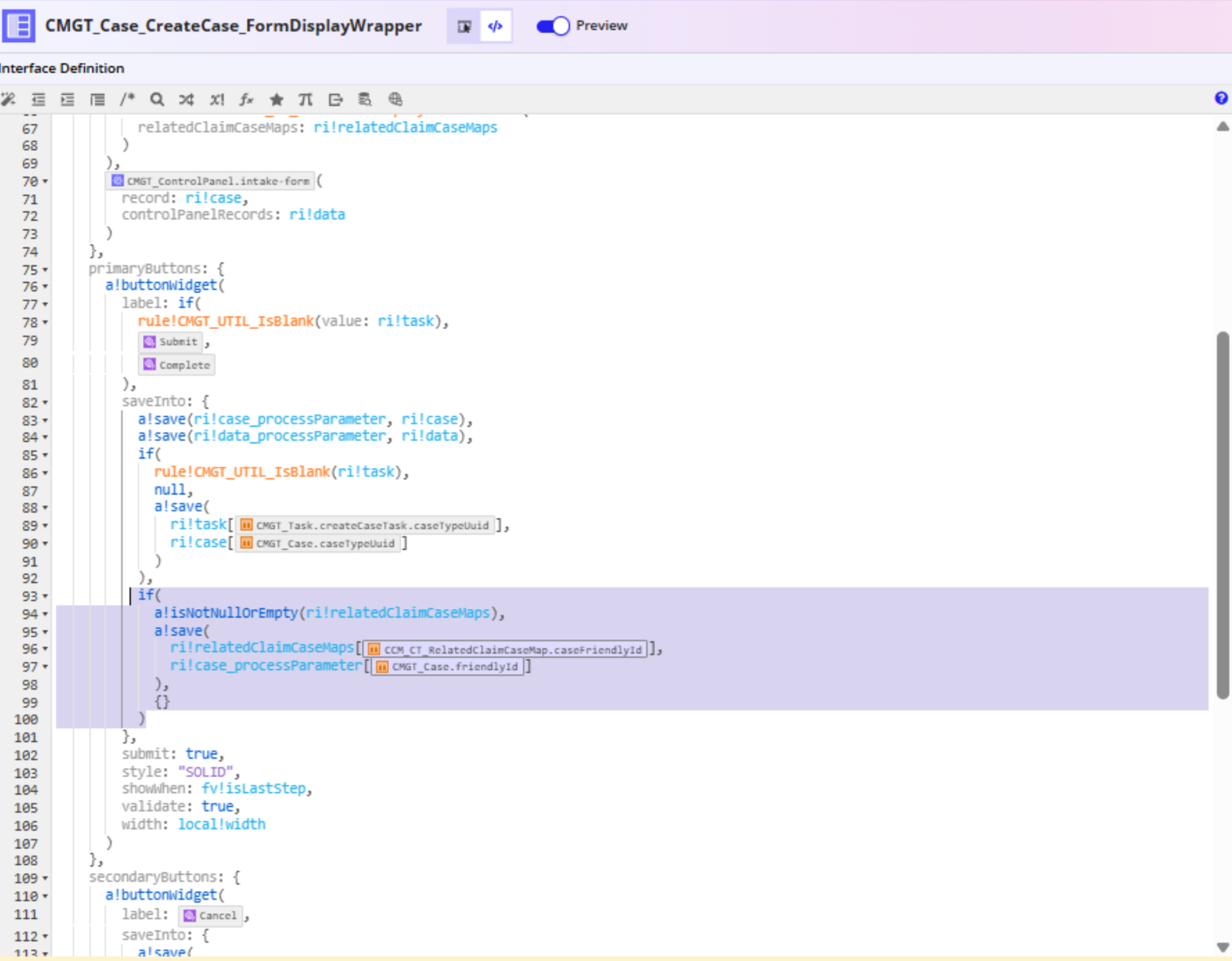Screen dimensions: 1232x961
Task: Place cursor on fv!isLastStep text
Action: (x=254, y=789)
